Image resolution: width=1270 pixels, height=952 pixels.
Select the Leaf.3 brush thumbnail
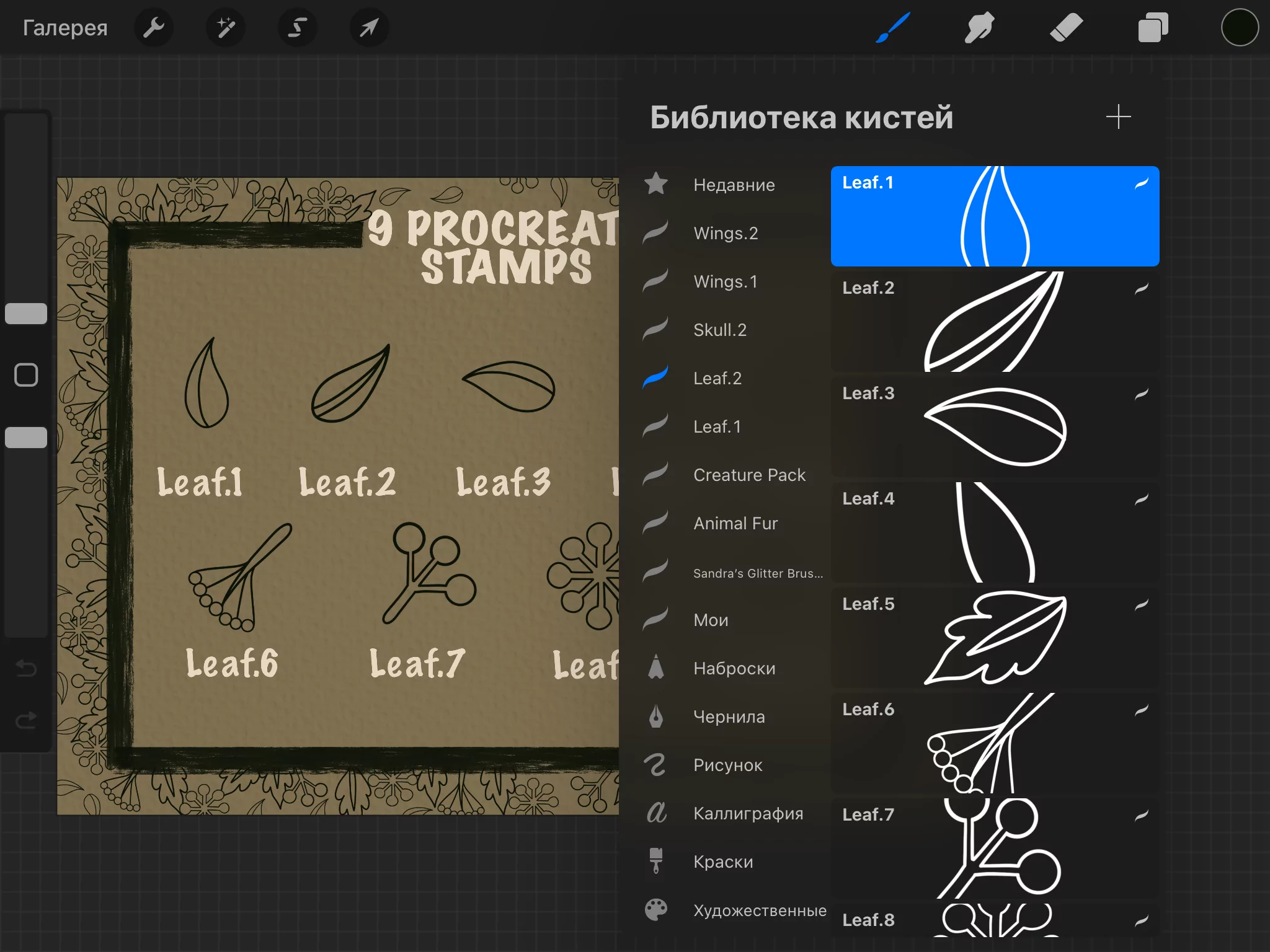[995, 427]
